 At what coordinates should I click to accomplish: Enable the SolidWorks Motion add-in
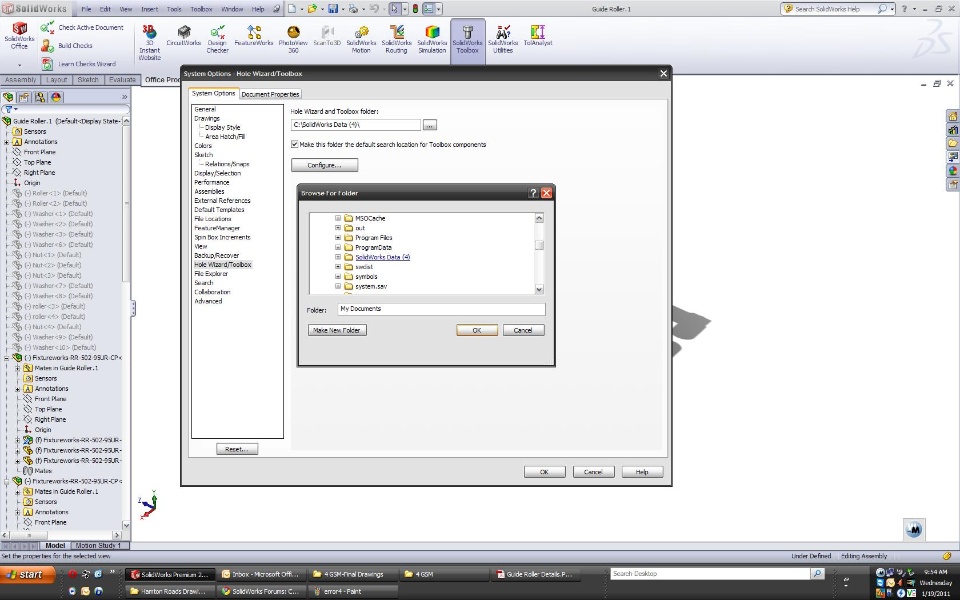click(x=361, y=40)
